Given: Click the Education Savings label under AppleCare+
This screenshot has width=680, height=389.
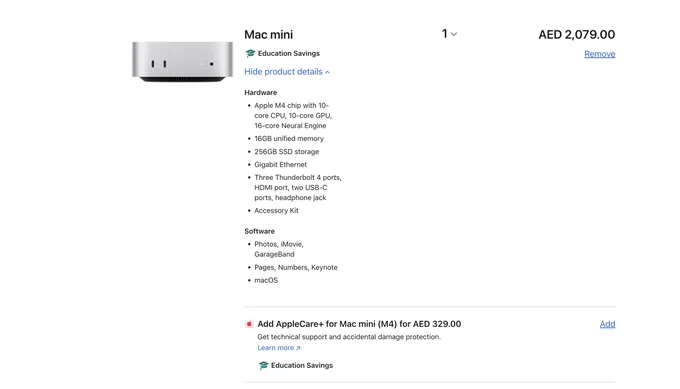Looking at the screenshot, I should [302, 366].
